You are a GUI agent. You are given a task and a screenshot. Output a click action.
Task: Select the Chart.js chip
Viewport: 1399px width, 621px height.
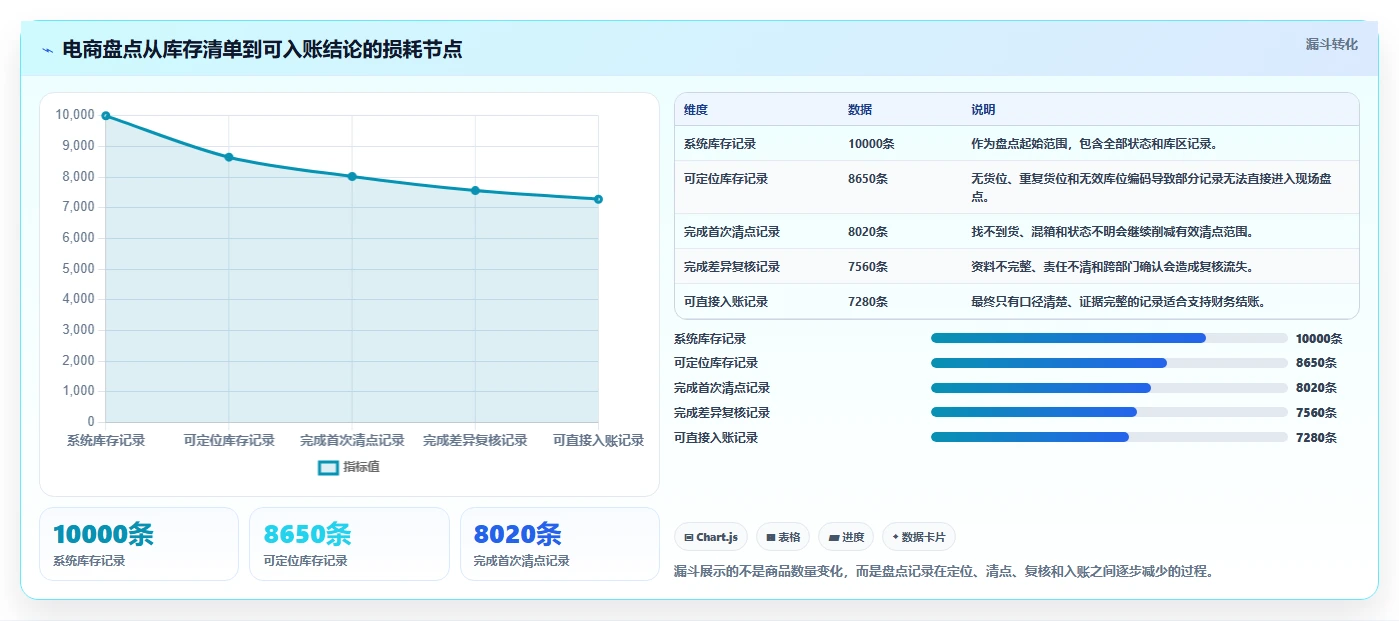pos(711,537)
